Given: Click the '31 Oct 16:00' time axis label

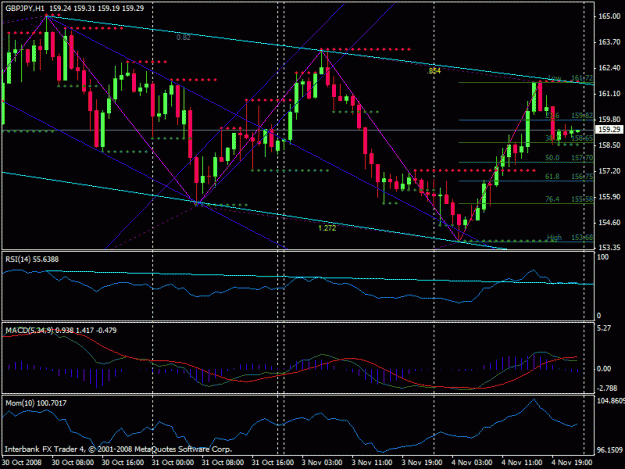Looking at the screenshot, I should (x=273, y=463).
